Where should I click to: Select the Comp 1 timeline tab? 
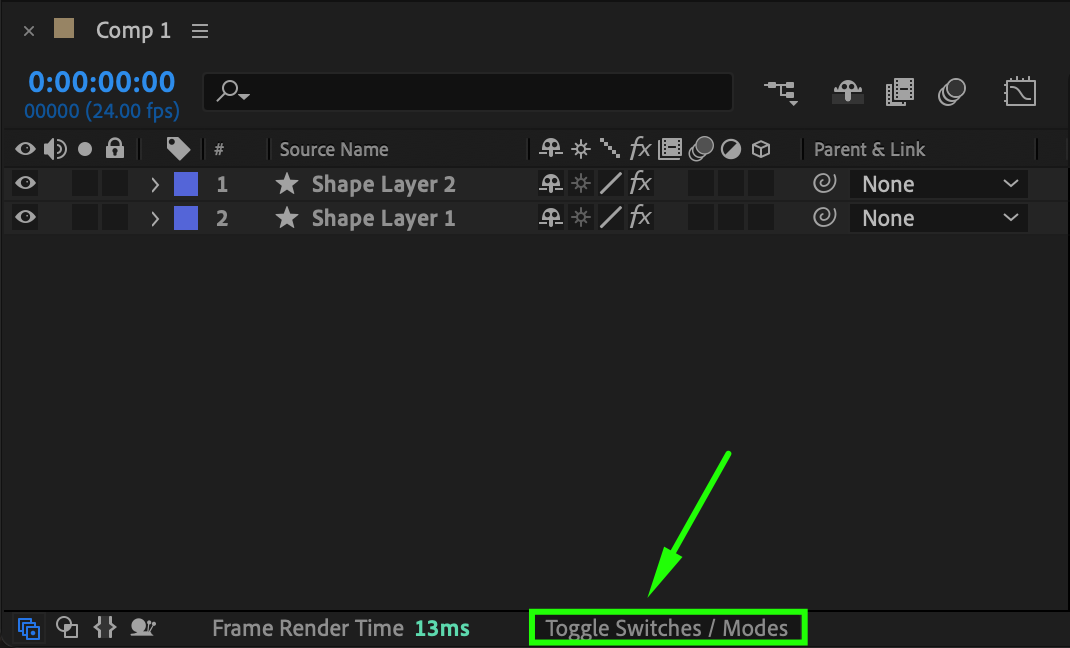pyautogui.click(x=133, y=30)
